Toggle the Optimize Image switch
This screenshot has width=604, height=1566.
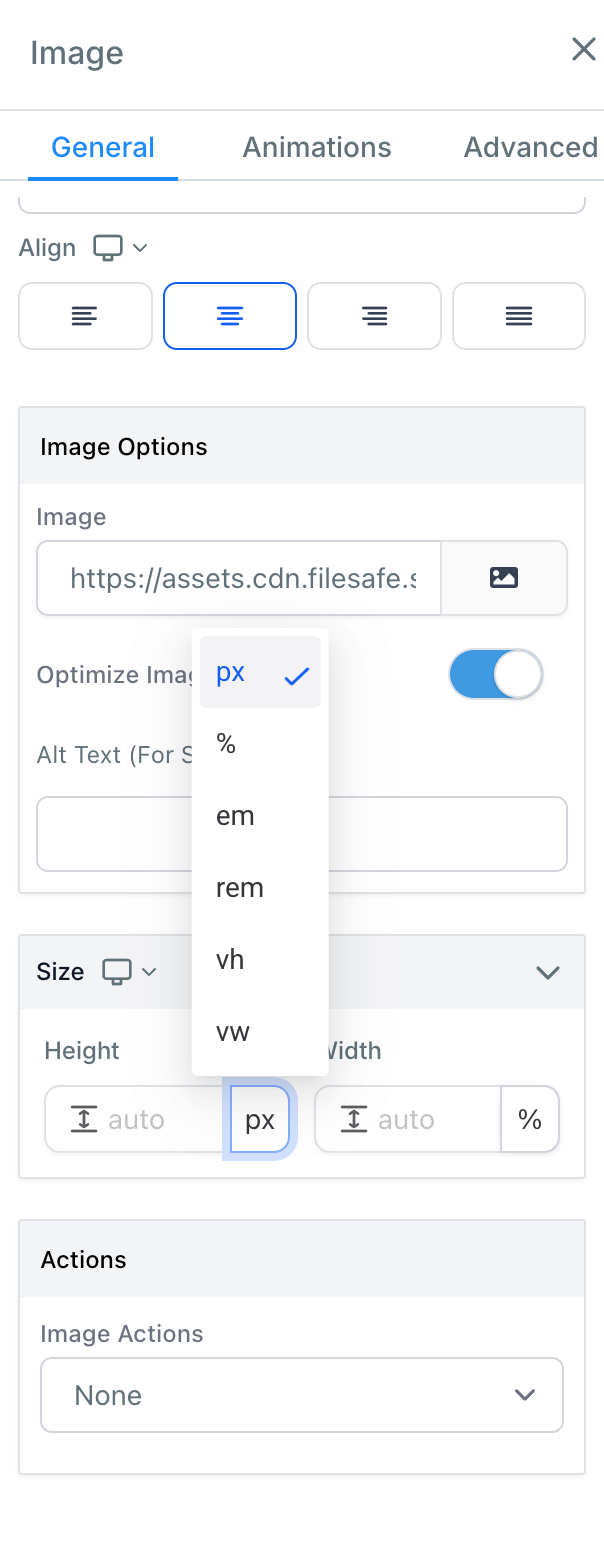[x=496, y=675]
